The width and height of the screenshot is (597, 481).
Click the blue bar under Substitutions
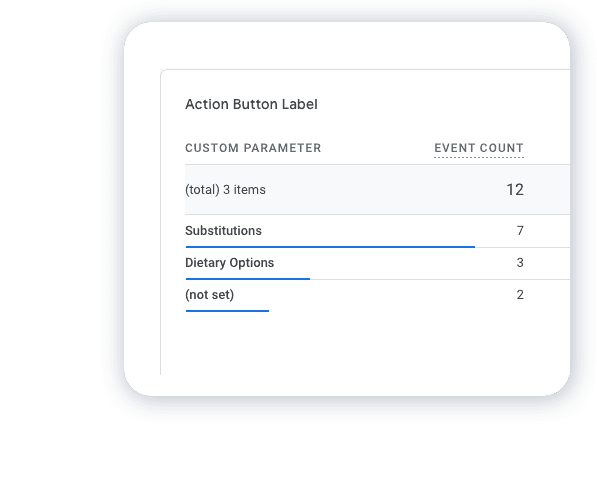pos(330,247)
